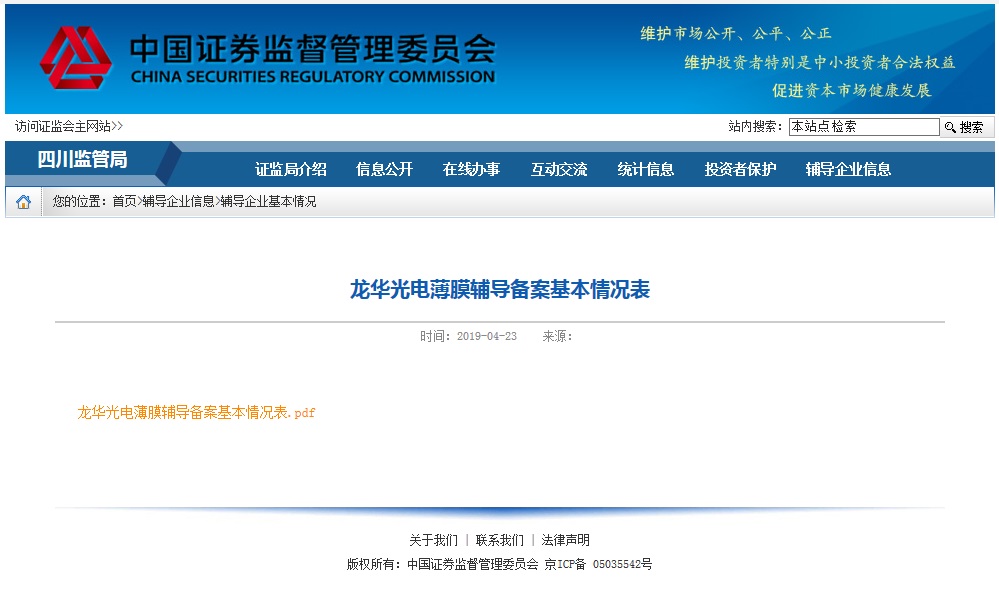
Task: Click 辅导企业基本情况 in the breadcrumb
Action: [268, 201]
